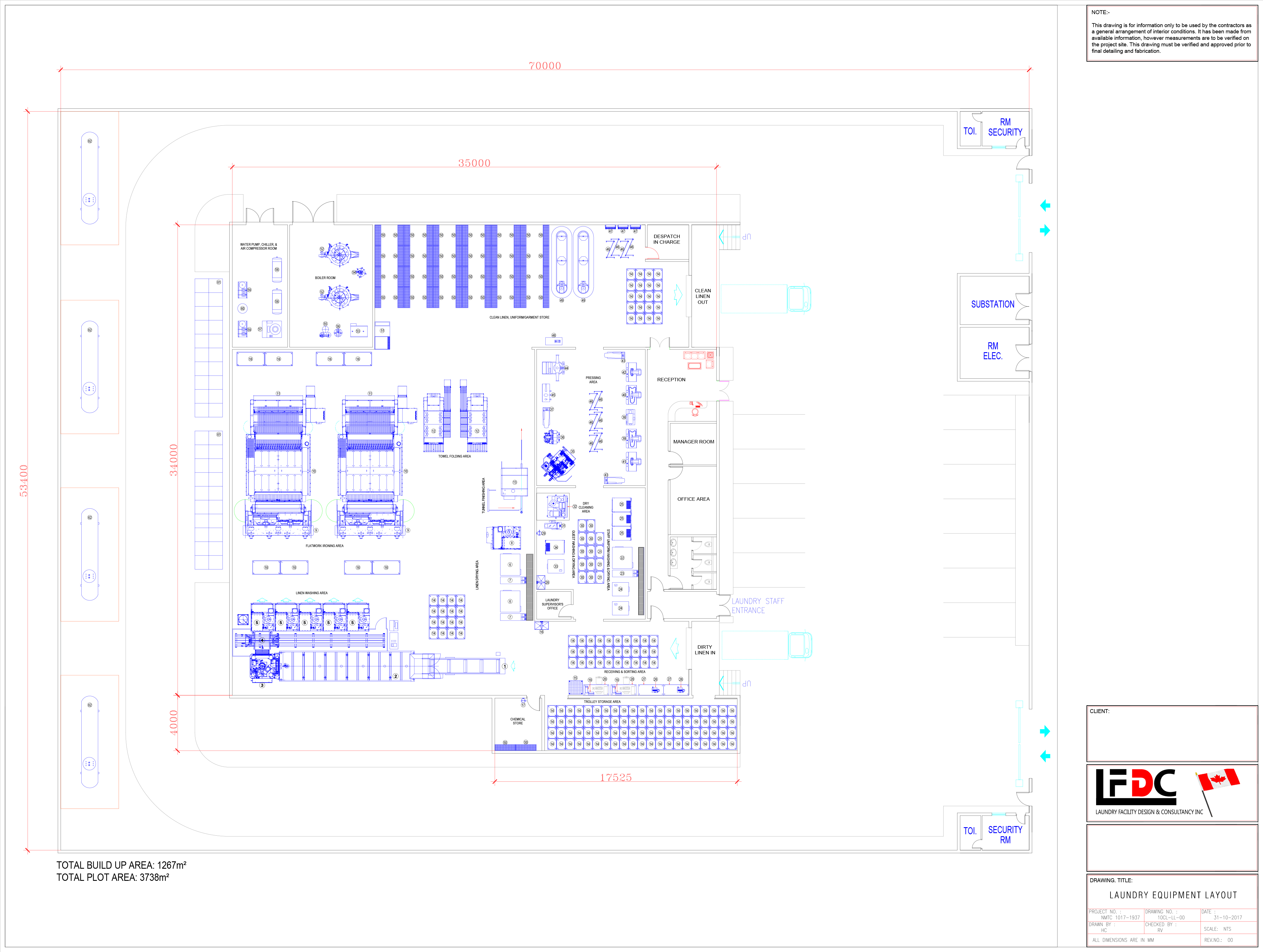Click the DESPATCH IN CHARGE room label
Image resolution: width=1263 pixels, height=952 pixels.
pyautogui.click(x=666, y=239)
